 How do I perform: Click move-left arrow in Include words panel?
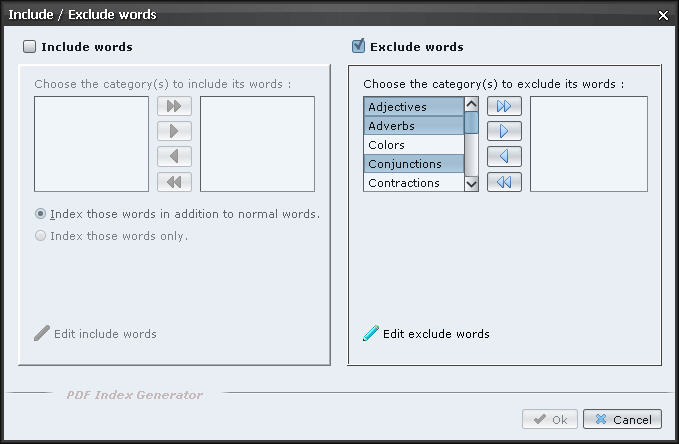pos(174,156)
